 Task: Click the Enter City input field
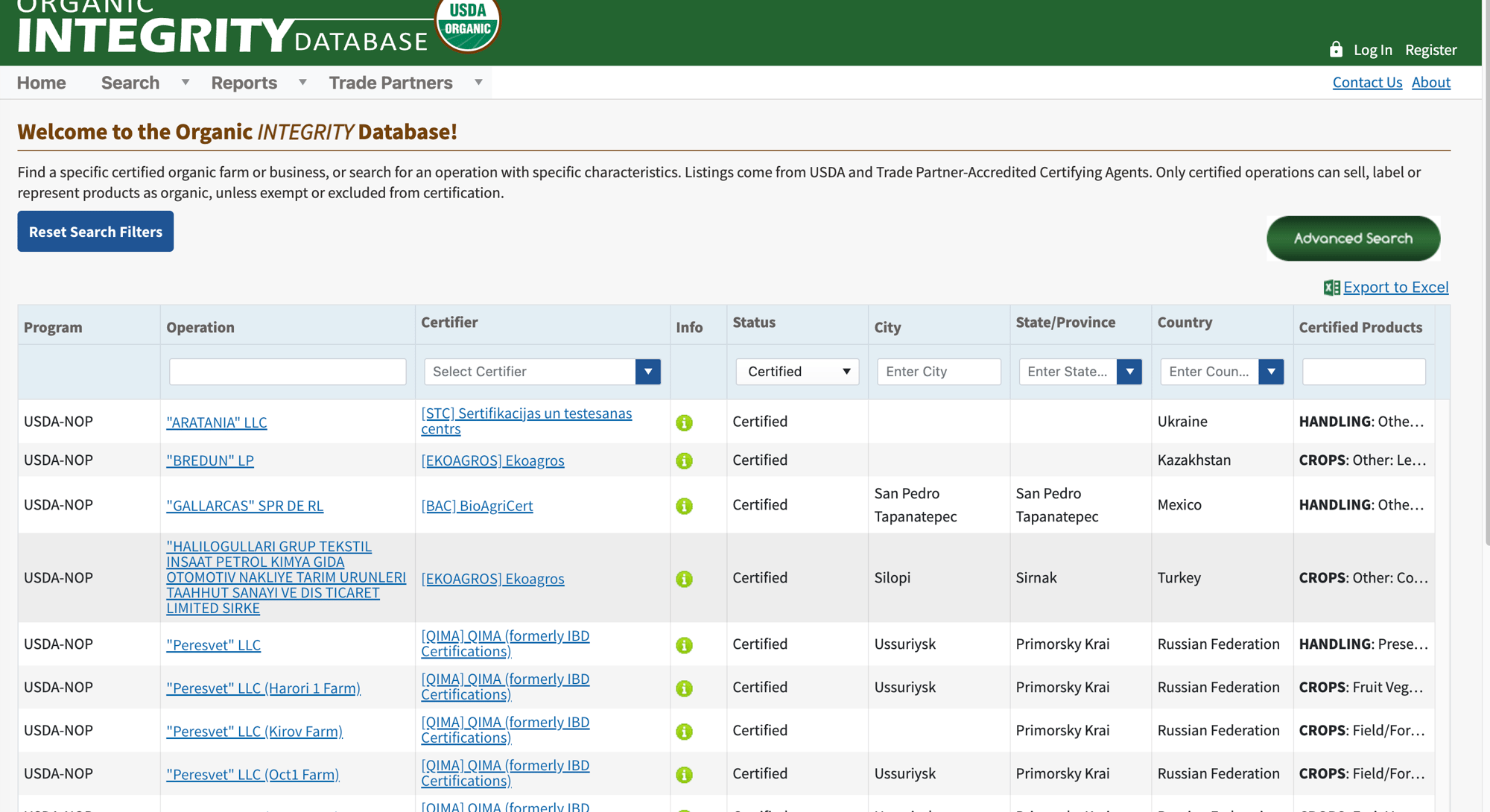tap(939, 372)
